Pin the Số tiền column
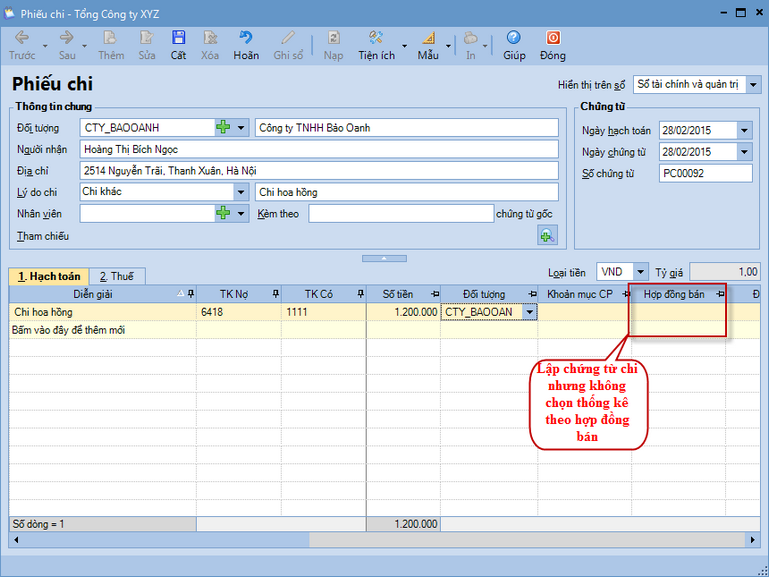Screen dimensions: 769x577 coord(435,294)
